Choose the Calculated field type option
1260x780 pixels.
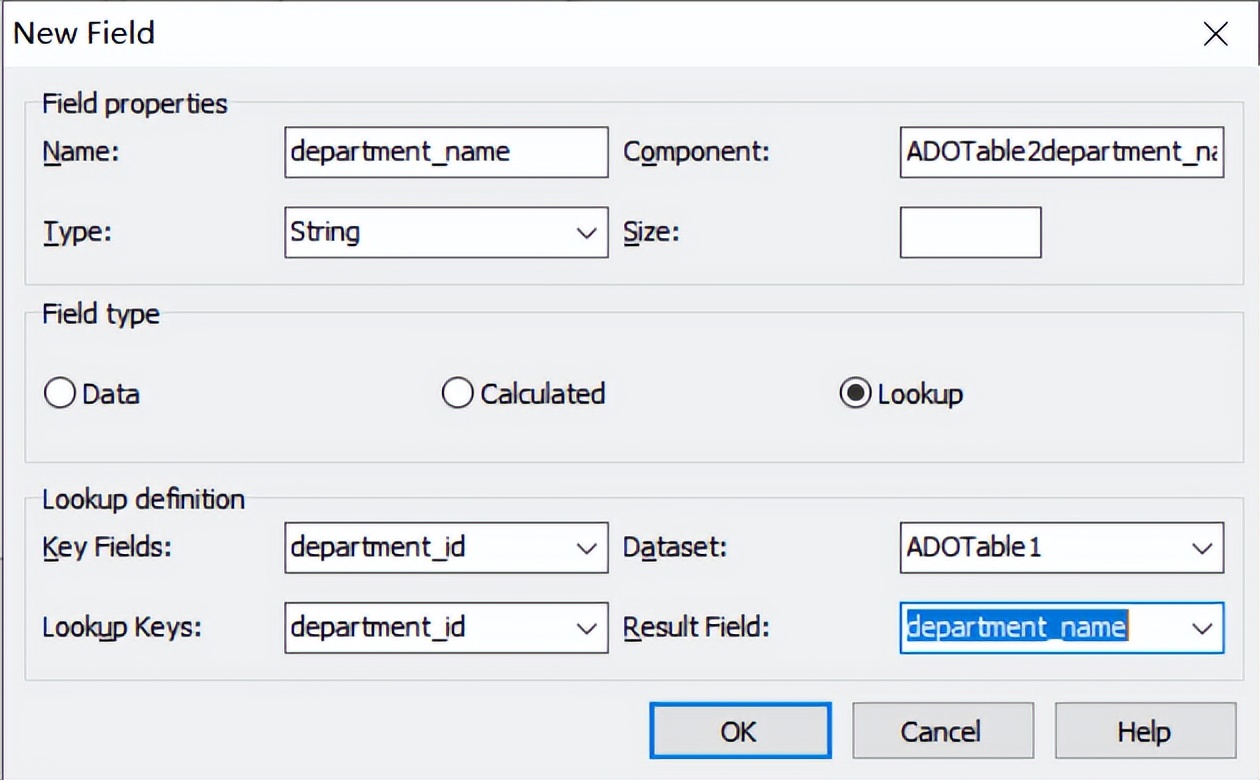(x=457, y=394)
